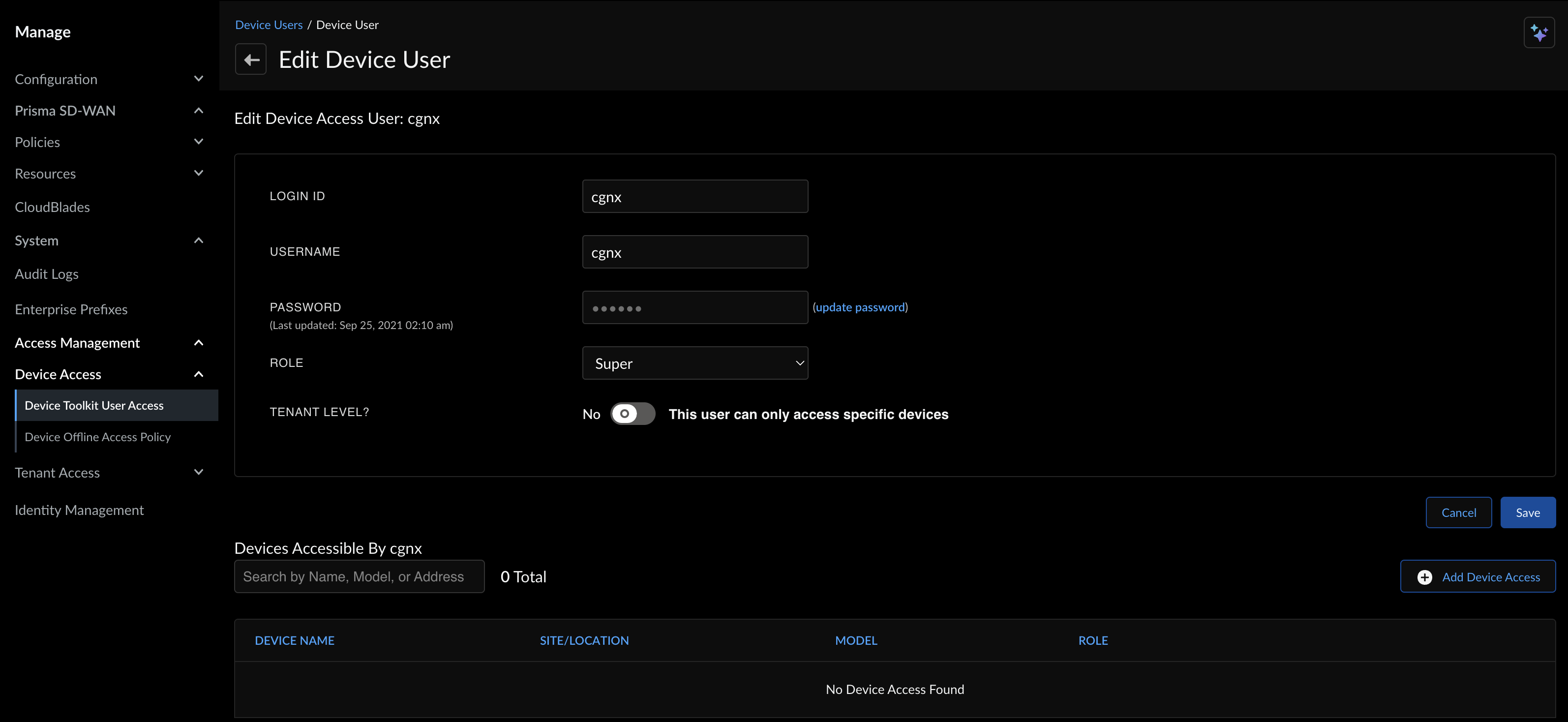
Task: Click the device search field
Action: point(359,576)
